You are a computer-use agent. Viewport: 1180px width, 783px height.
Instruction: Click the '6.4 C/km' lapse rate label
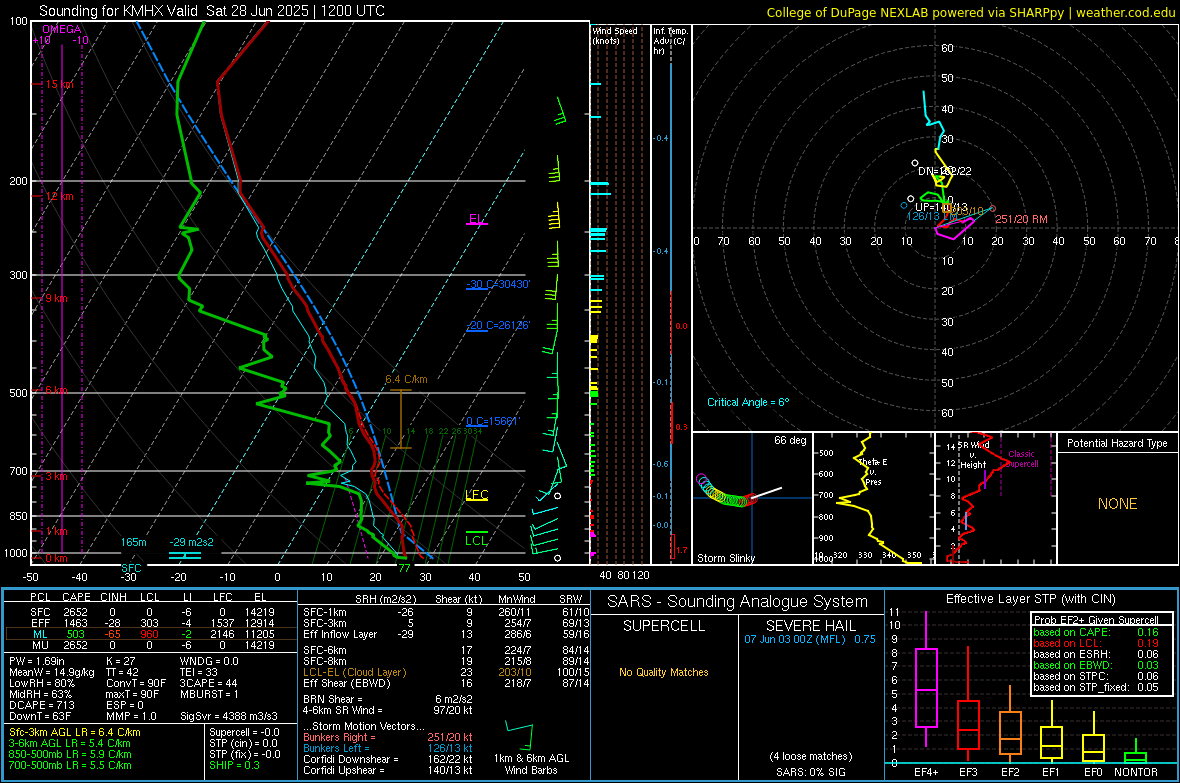click(406, 379)
